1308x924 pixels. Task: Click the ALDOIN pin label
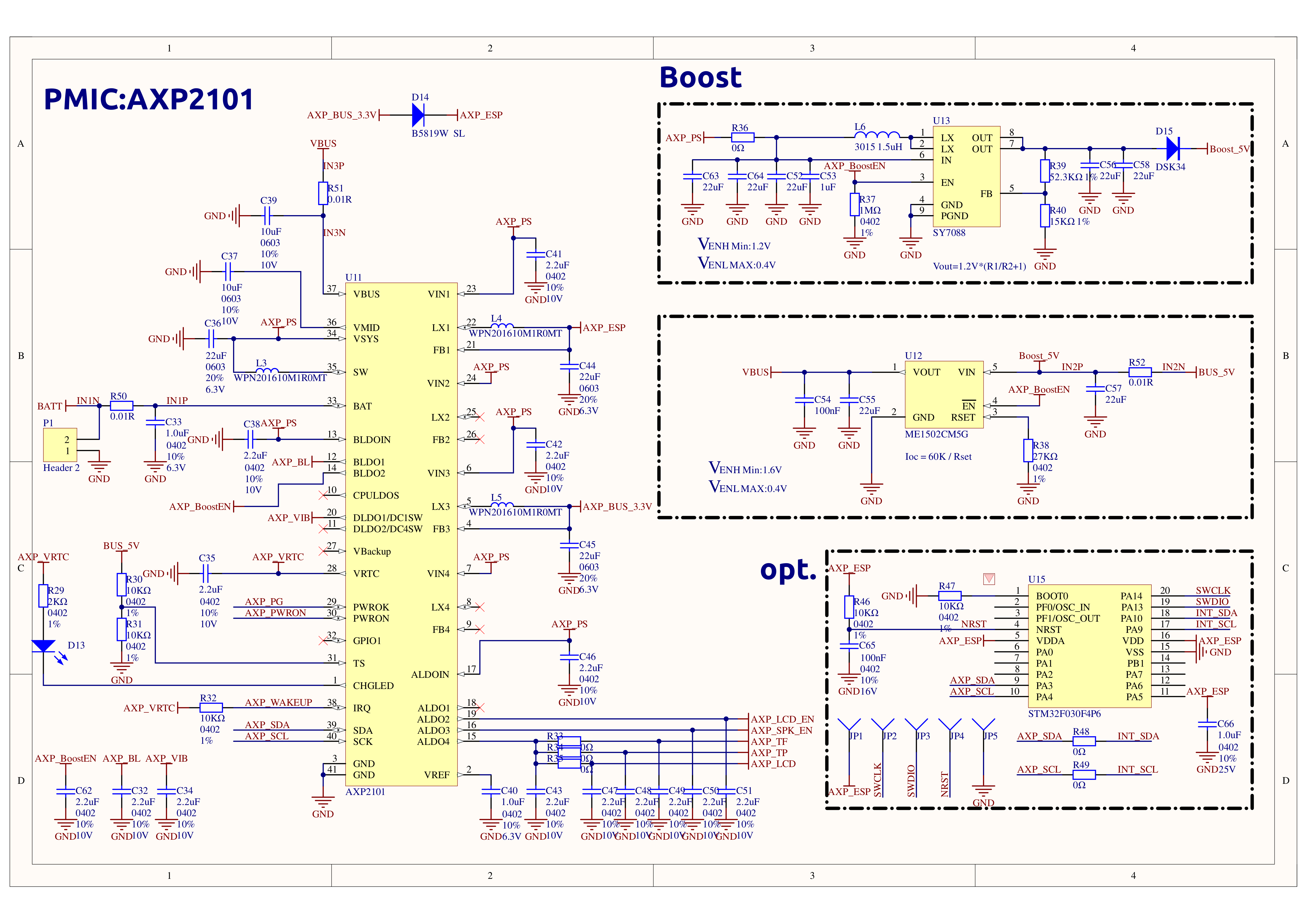430,674
